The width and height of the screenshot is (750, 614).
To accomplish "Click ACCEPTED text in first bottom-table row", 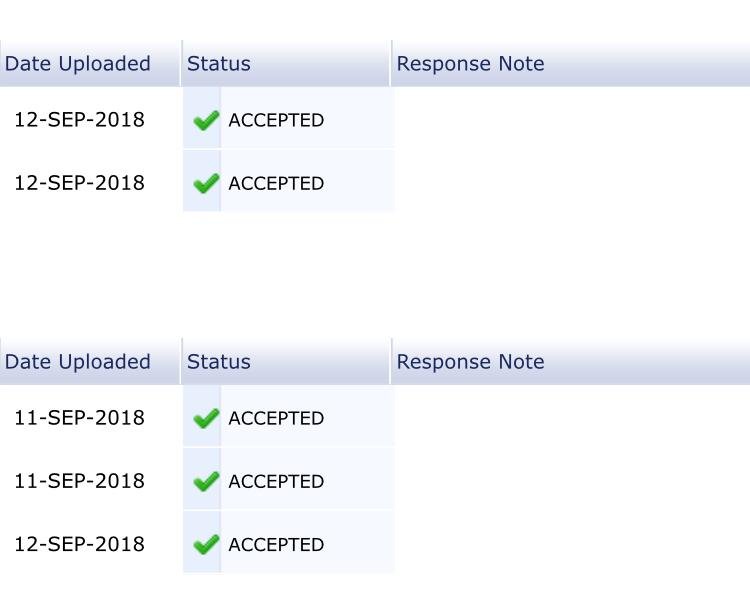I will [x=276, y=418].
